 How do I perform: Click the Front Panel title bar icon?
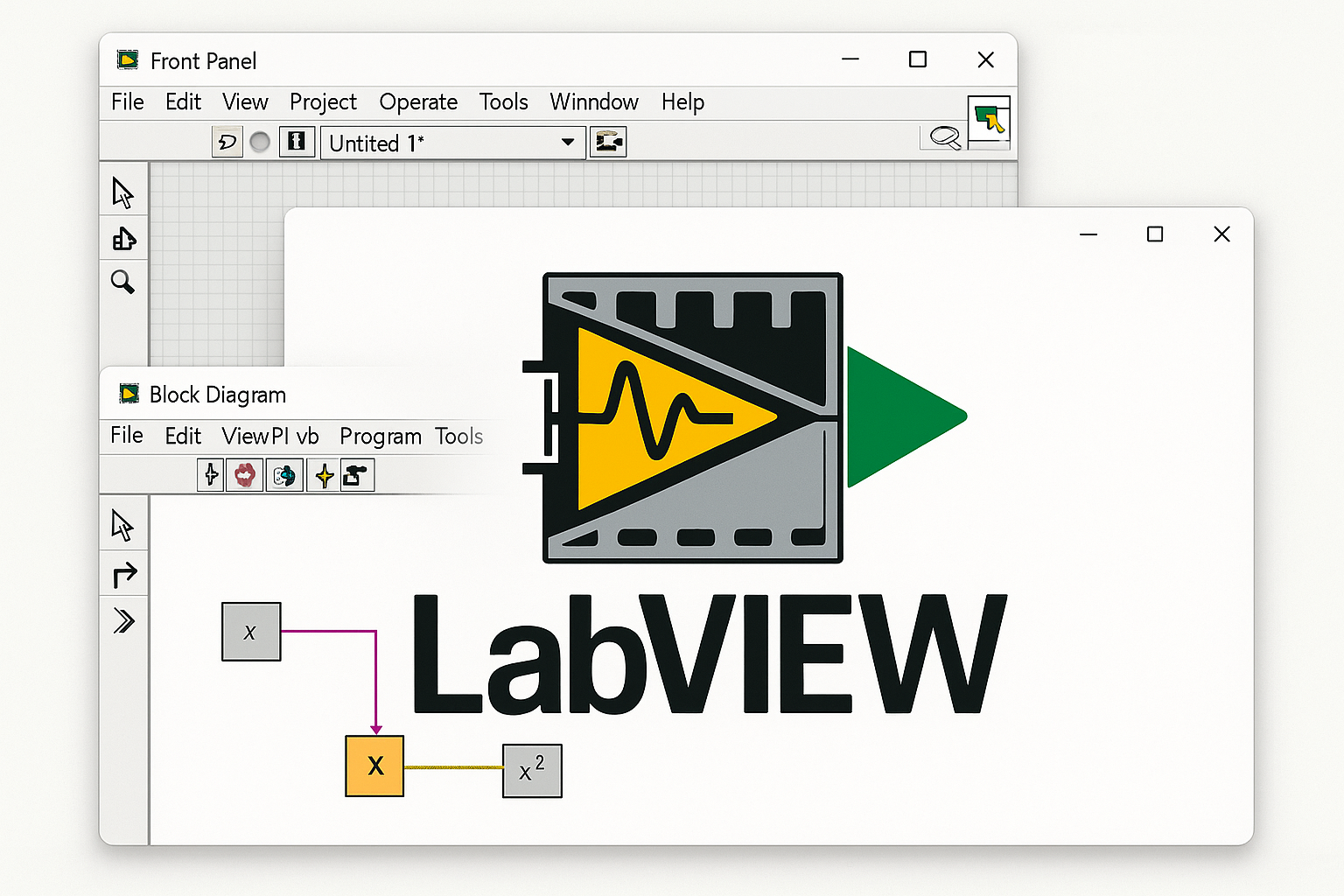tap(128, 59)
